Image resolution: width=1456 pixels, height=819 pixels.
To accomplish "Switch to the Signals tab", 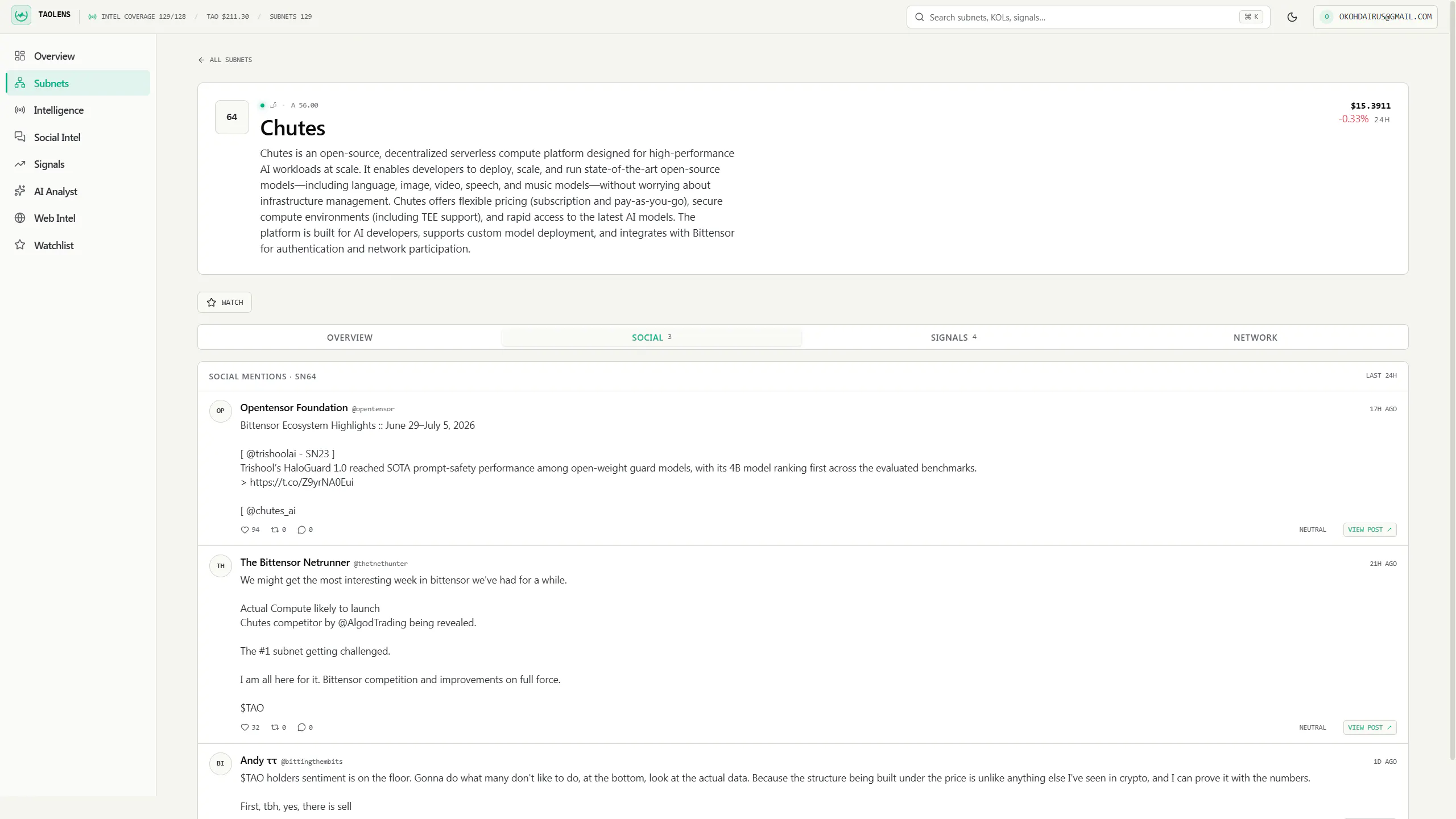I will click(954, 337).
